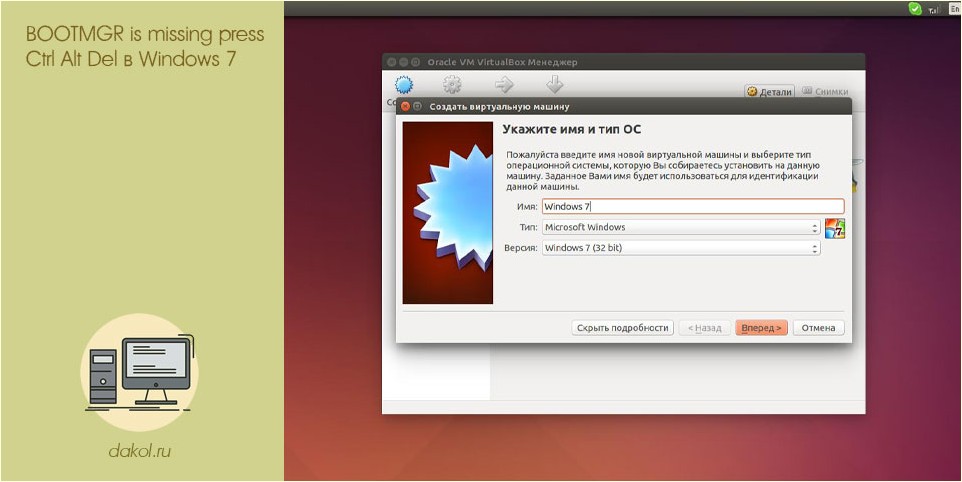This screenshot has height=482, width=962.
Task: Click the New (Создать) machine toolbar icon
Action: point(404,85)
